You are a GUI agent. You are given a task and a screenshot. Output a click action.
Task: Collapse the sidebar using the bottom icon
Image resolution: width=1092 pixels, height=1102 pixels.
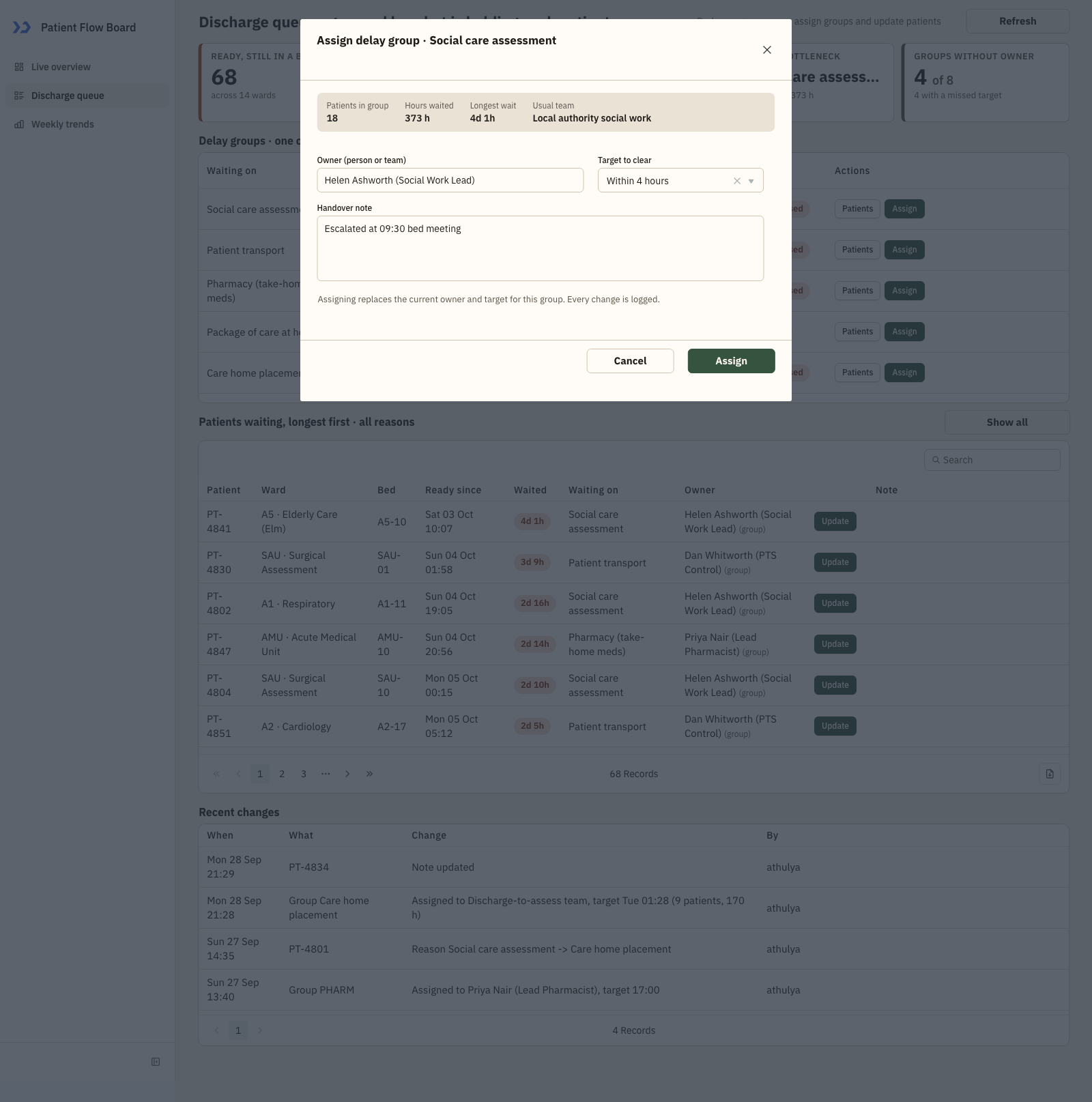point(156,1062)
